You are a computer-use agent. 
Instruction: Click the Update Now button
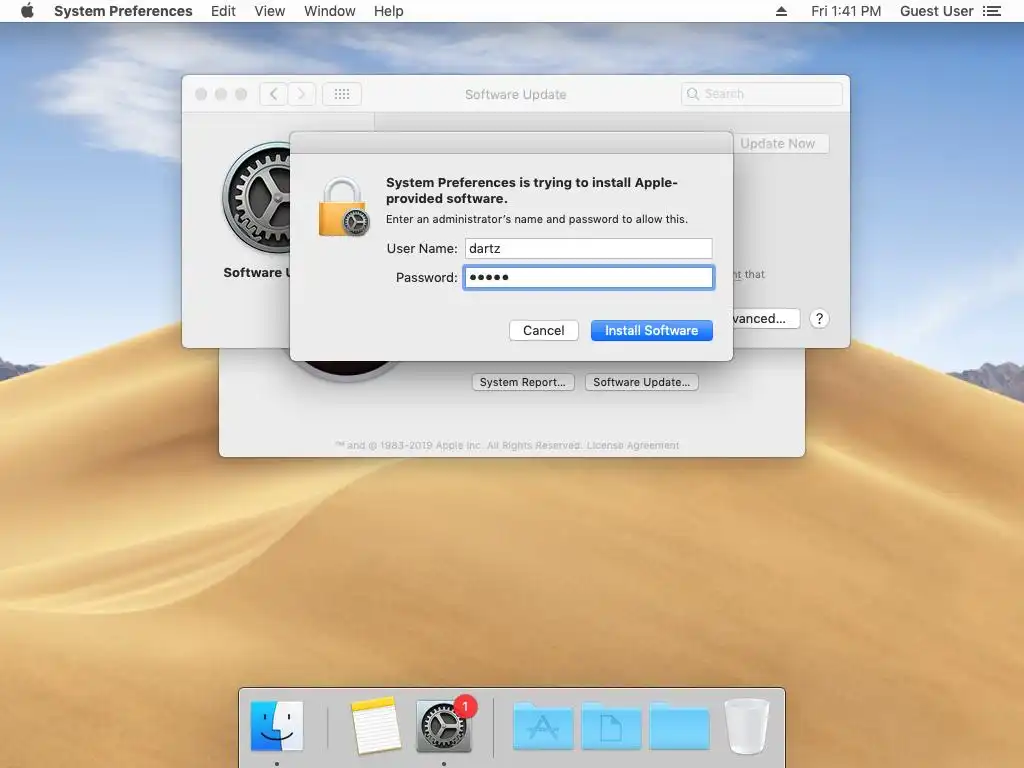[780, 144]
